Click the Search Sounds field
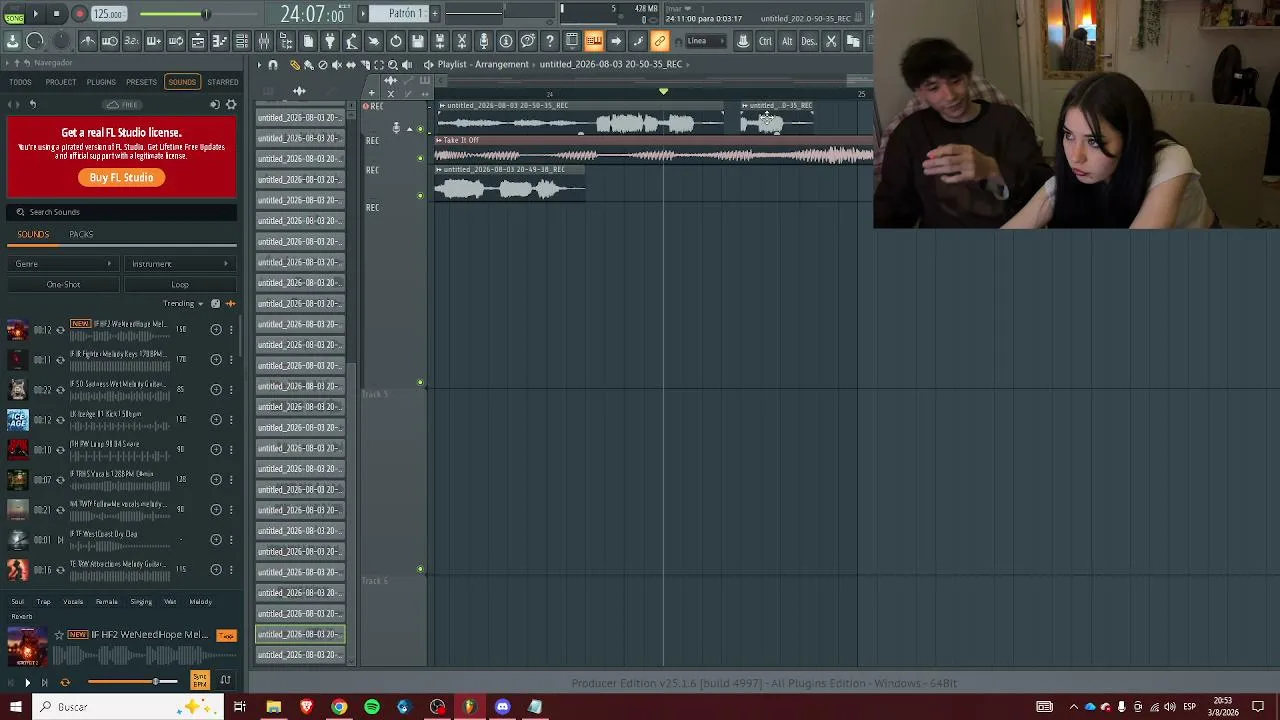Screen dimensions: 1280x720 click(x=122, y=212)
